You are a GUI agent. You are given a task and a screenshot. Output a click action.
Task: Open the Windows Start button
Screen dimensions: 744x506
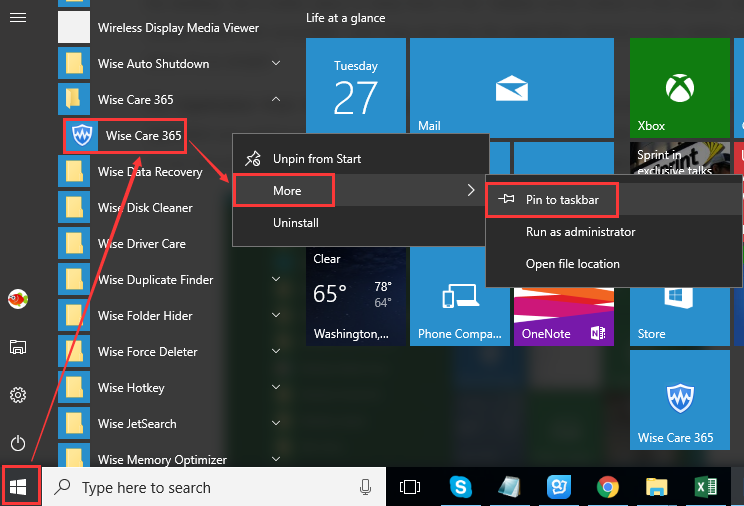click(x=18, y=487)
